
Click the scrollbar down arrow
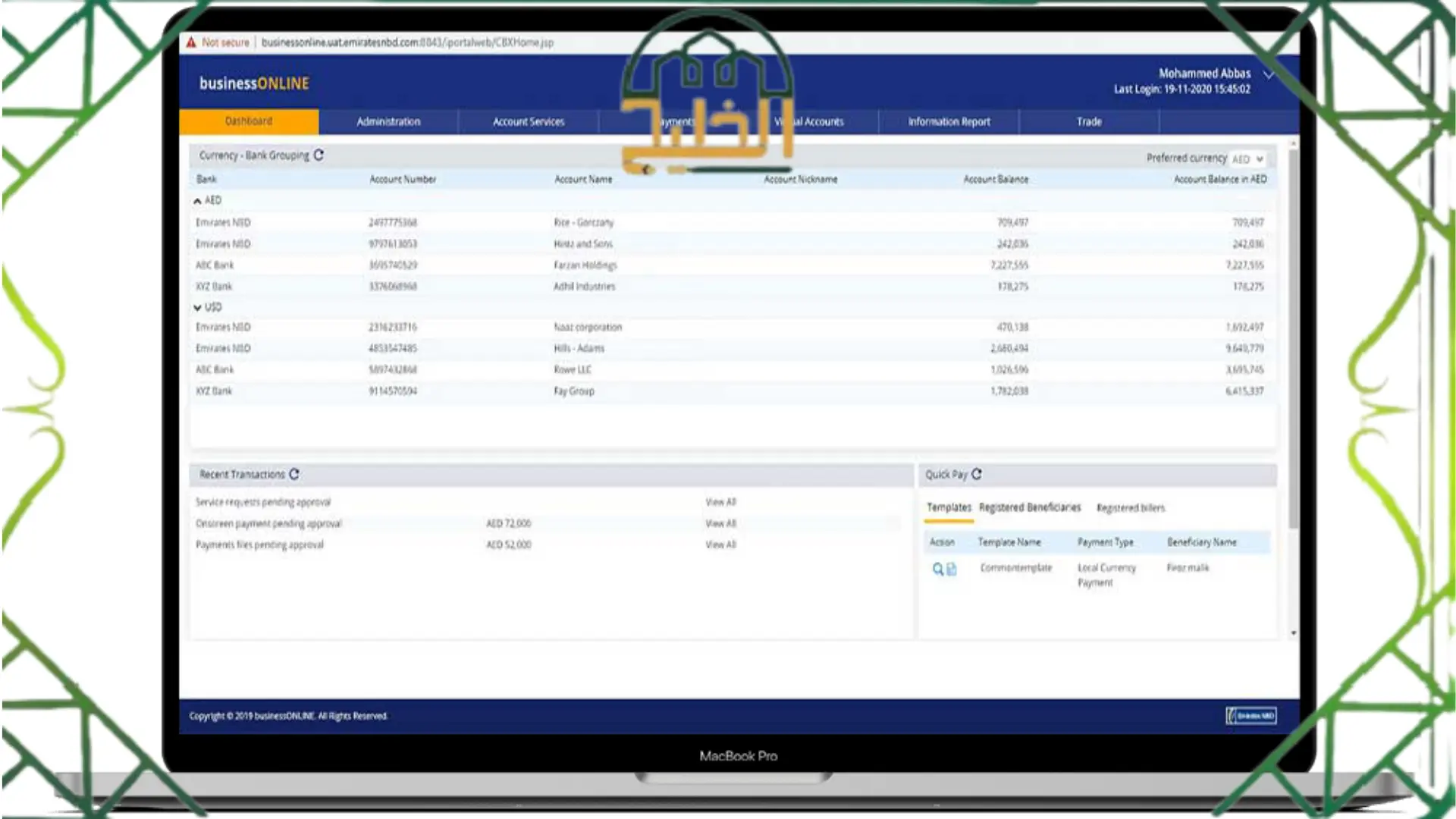[1294, 632]
